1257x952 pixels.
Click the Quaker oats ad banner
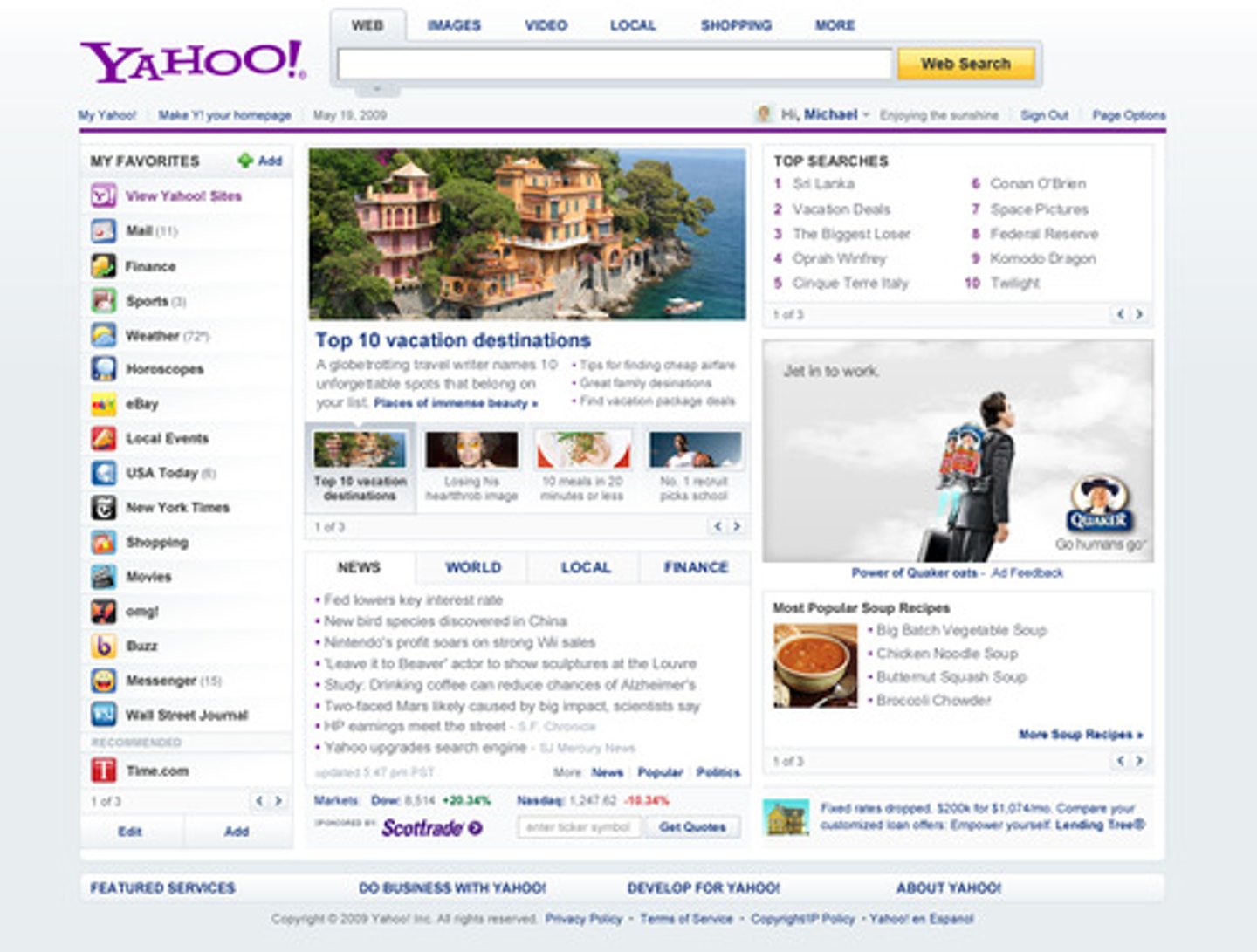(958, 451)
